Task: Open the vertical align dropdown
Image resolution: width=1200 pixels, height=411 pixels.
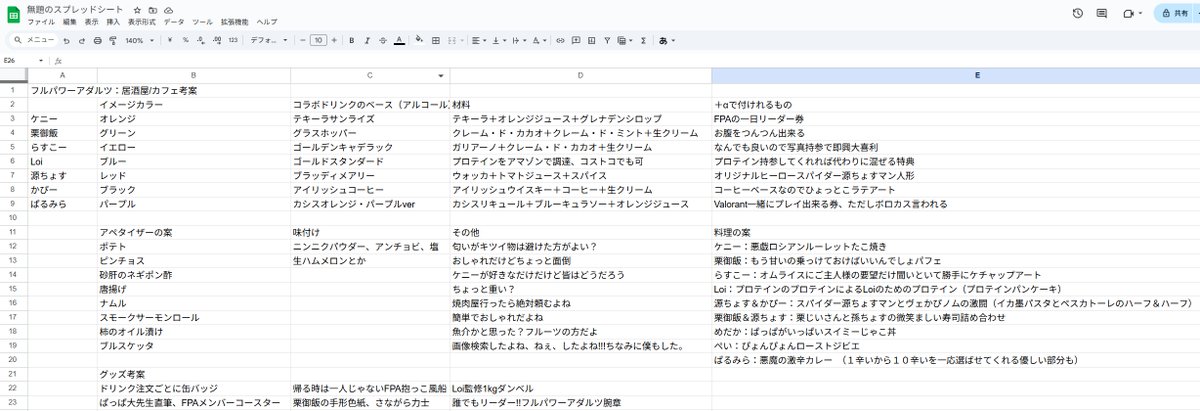Action: 500,40
